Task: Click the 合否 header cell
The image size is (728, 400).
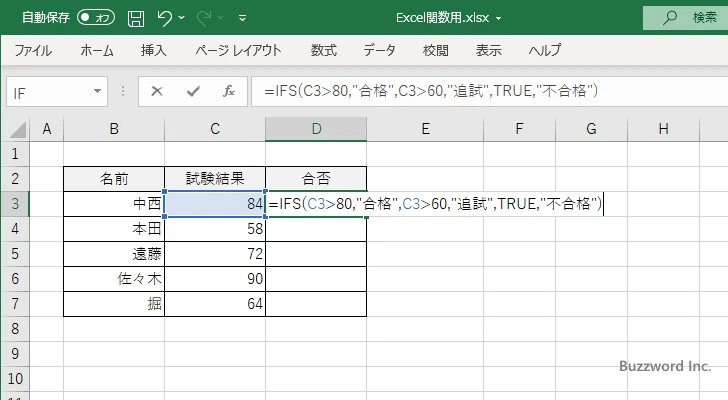Action: click(x=316, y=179)
